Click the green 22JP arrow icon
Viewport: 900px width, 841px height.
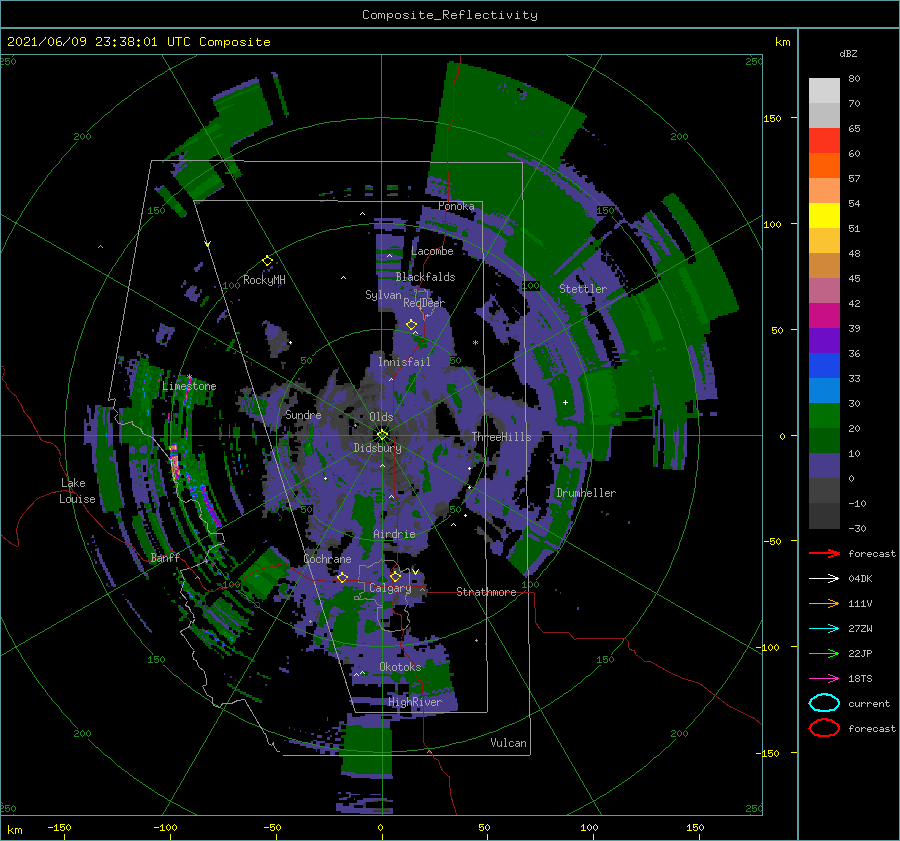click(824, 653)
